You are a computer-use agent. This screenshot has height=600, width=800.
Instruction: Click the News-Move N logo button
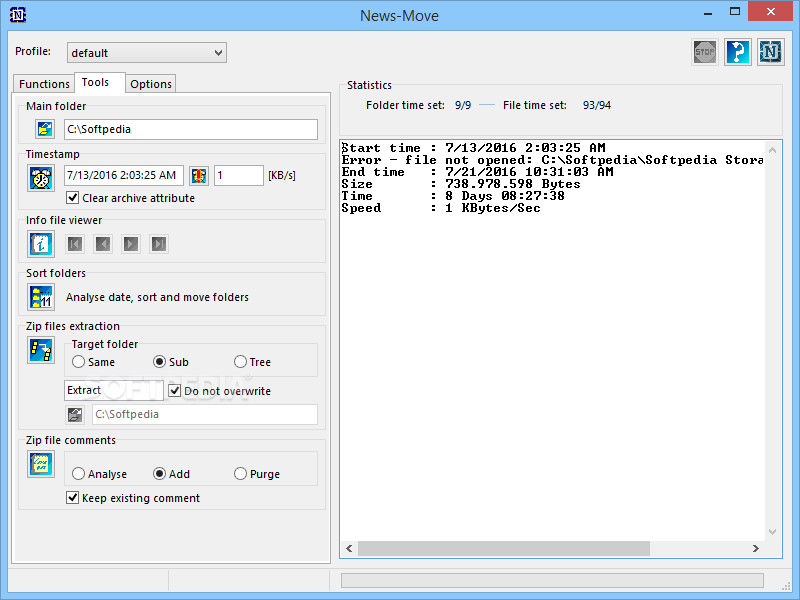pos(770,52)
